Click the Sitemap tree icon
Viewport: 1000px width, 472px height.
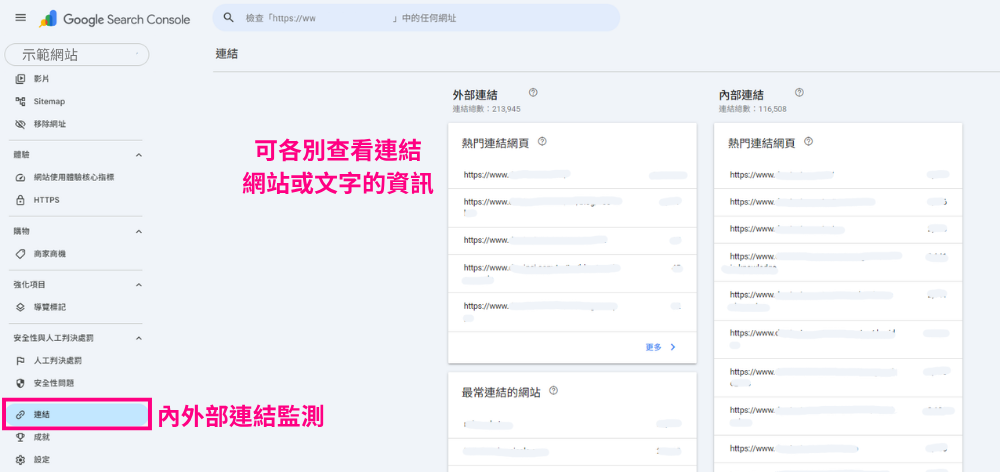point(20,101)
